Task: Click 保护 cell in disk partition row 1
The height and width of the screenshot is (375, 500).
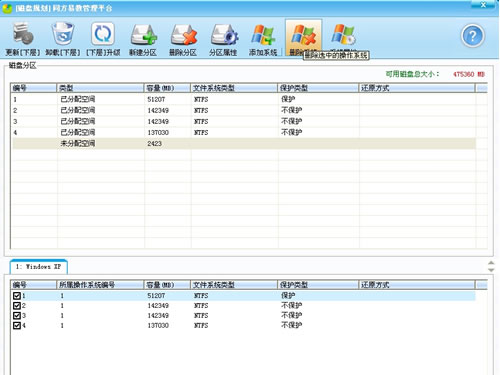Action: coord(288,99)
